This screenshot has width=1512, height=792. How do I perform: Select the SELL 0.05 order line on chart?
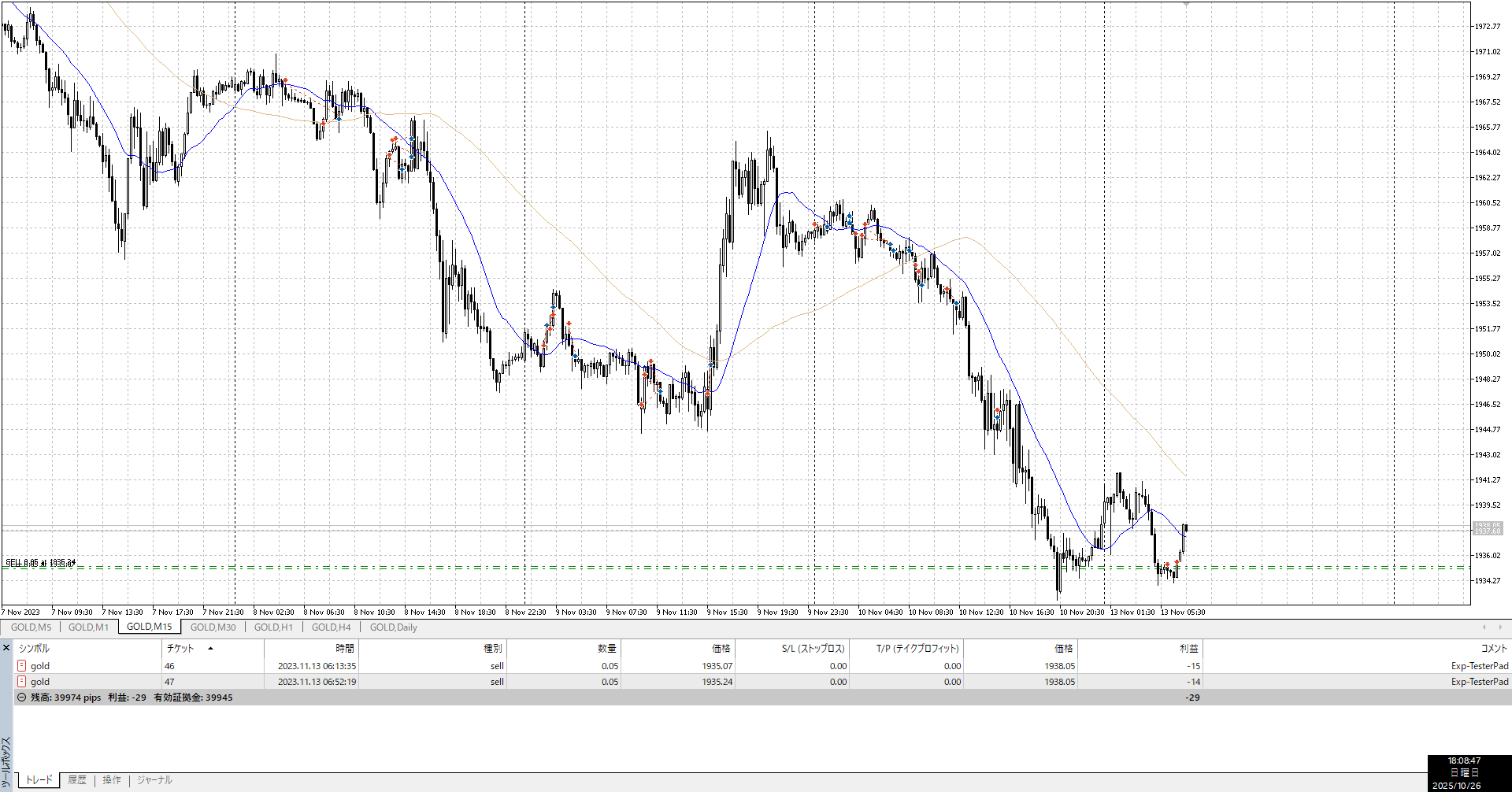click(41, 563)
